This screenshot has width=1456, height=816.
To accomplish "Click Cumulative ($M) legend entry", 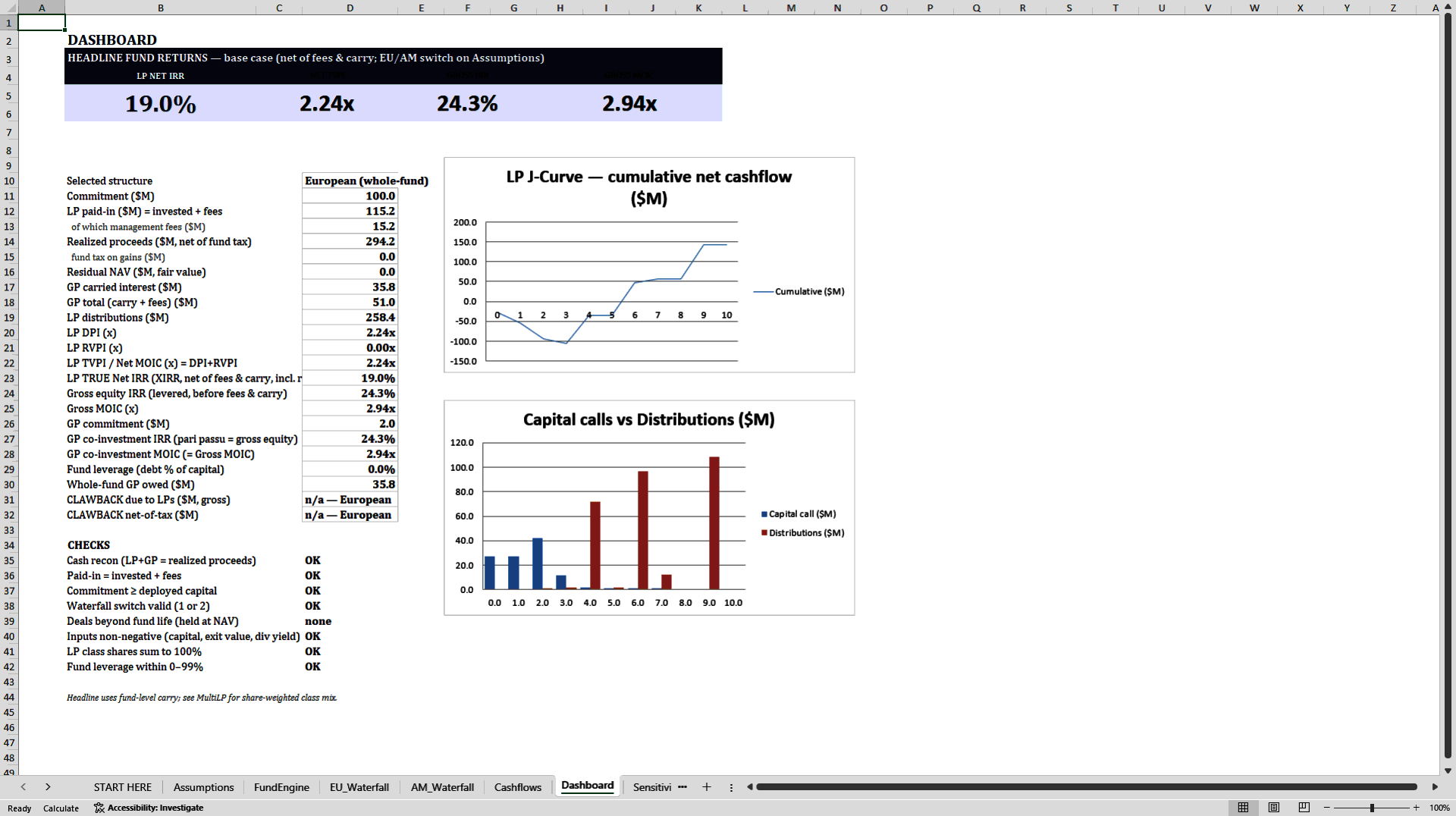I will click(x=799, y=291).
